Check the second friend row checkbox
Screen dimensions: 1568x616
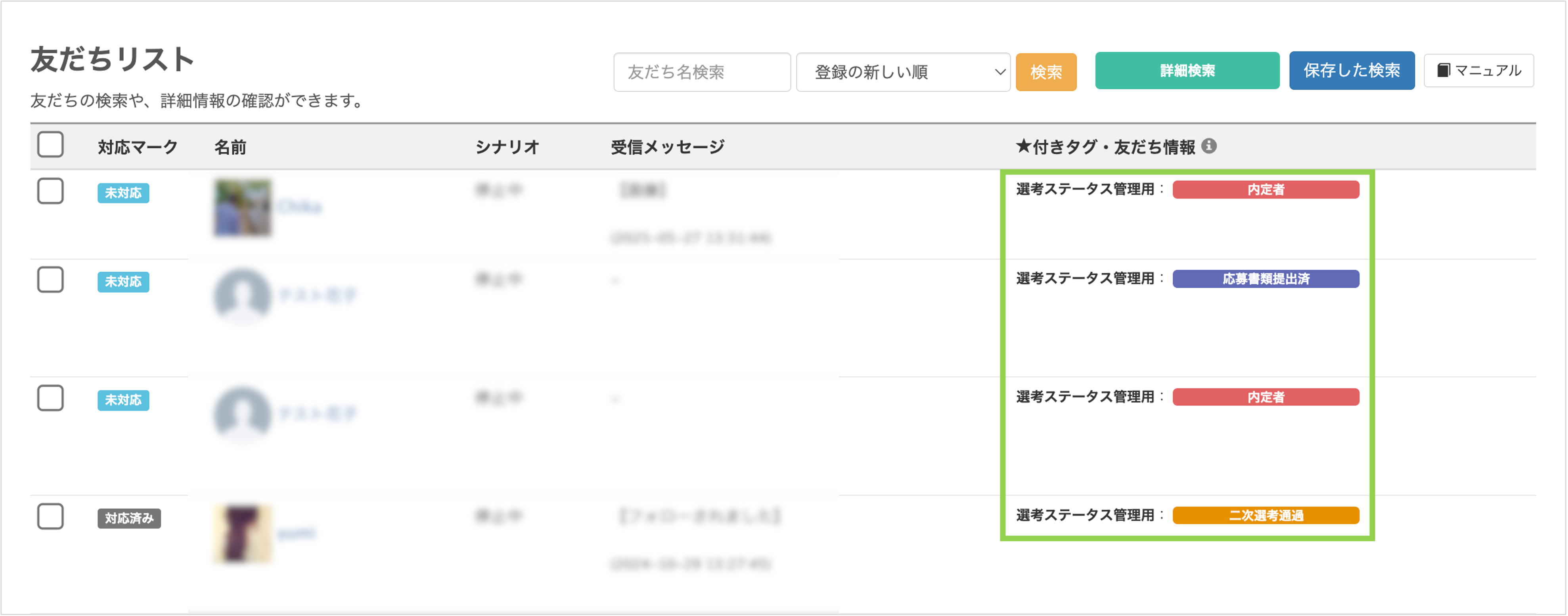coord(50,280)
